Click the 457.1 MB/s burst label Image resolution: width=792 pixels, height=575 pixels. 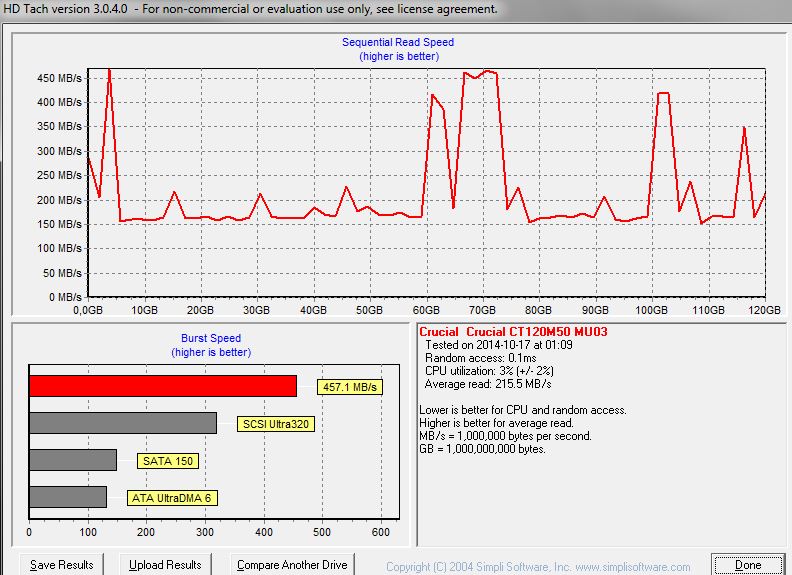point(350,387)
